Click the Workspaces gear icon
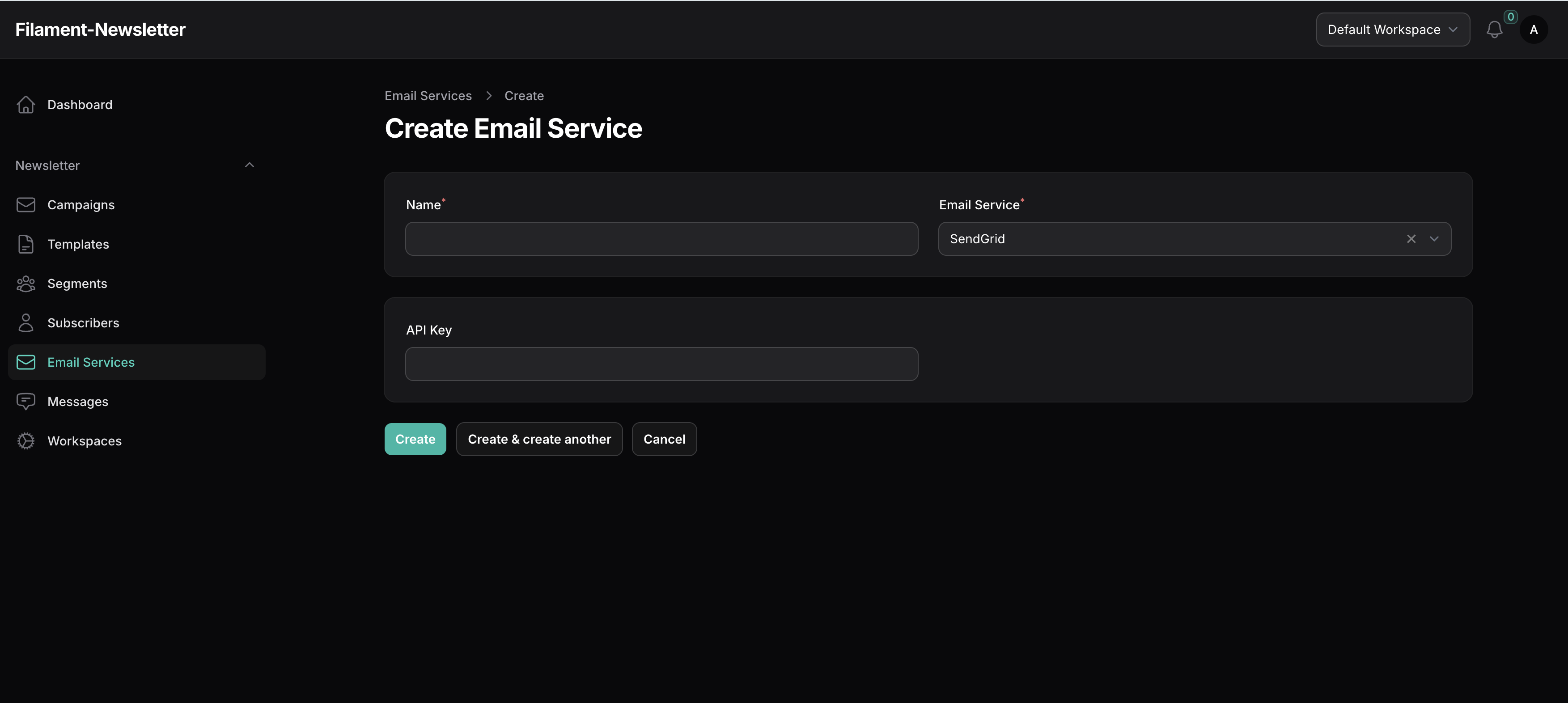 25,440
